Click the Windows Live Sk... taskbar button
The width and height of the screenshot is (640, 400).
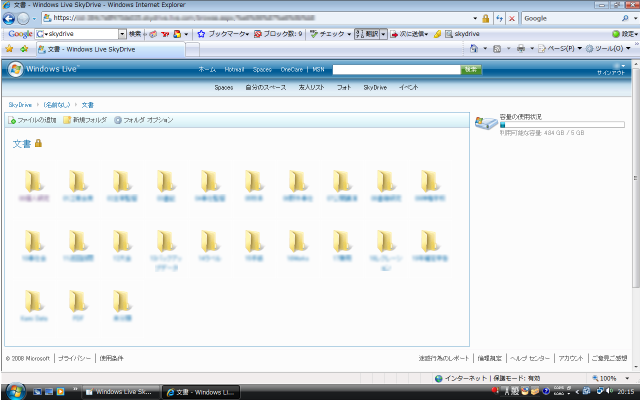(121, 392)
